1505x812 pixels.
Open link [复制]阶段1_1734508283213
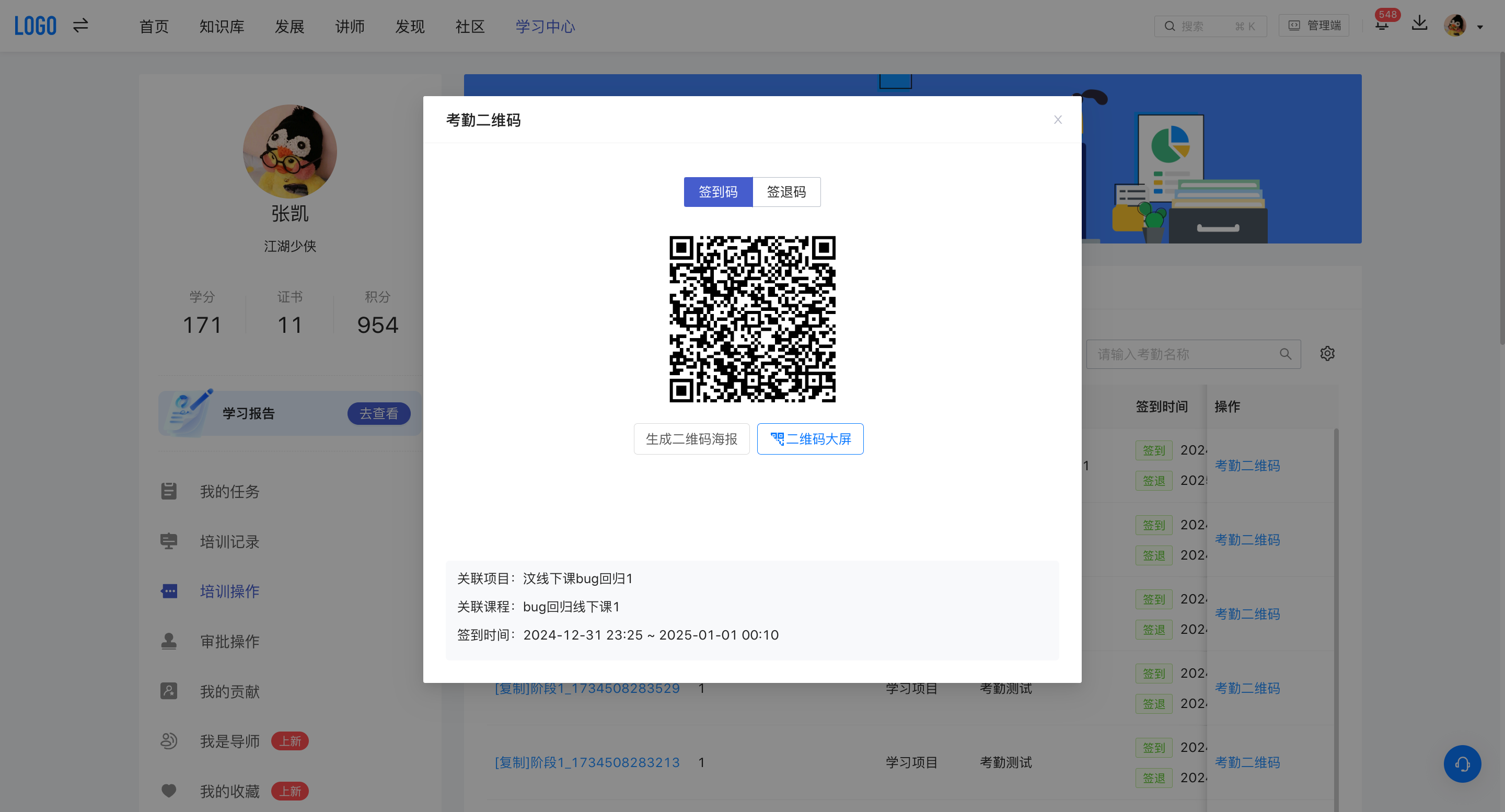pos(587,762)
